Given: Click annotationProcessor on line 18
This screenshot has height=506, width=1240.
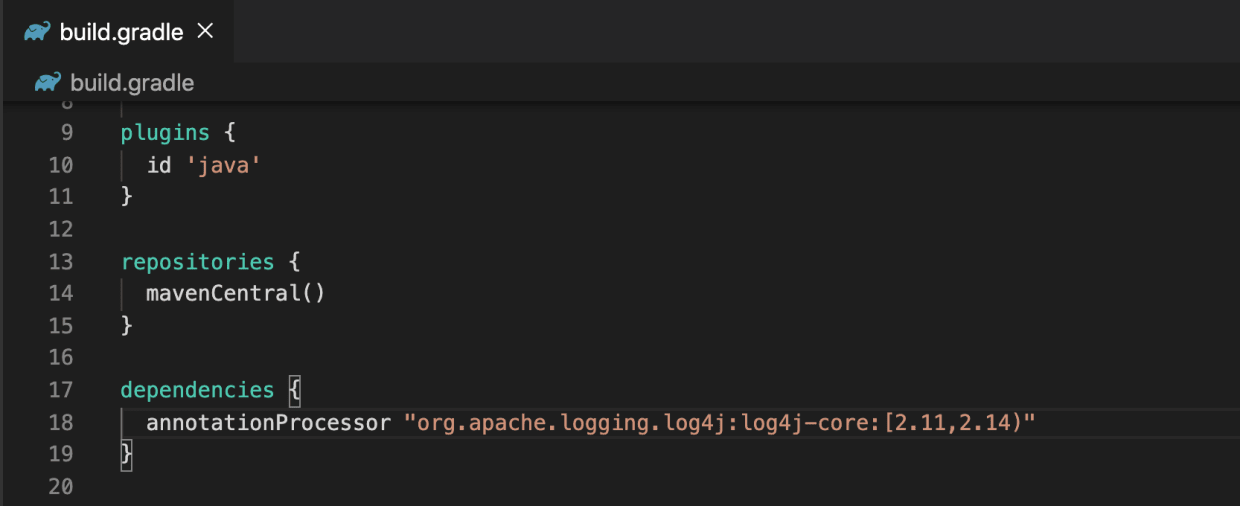Looking at the screenshot, I should point(268,422).
